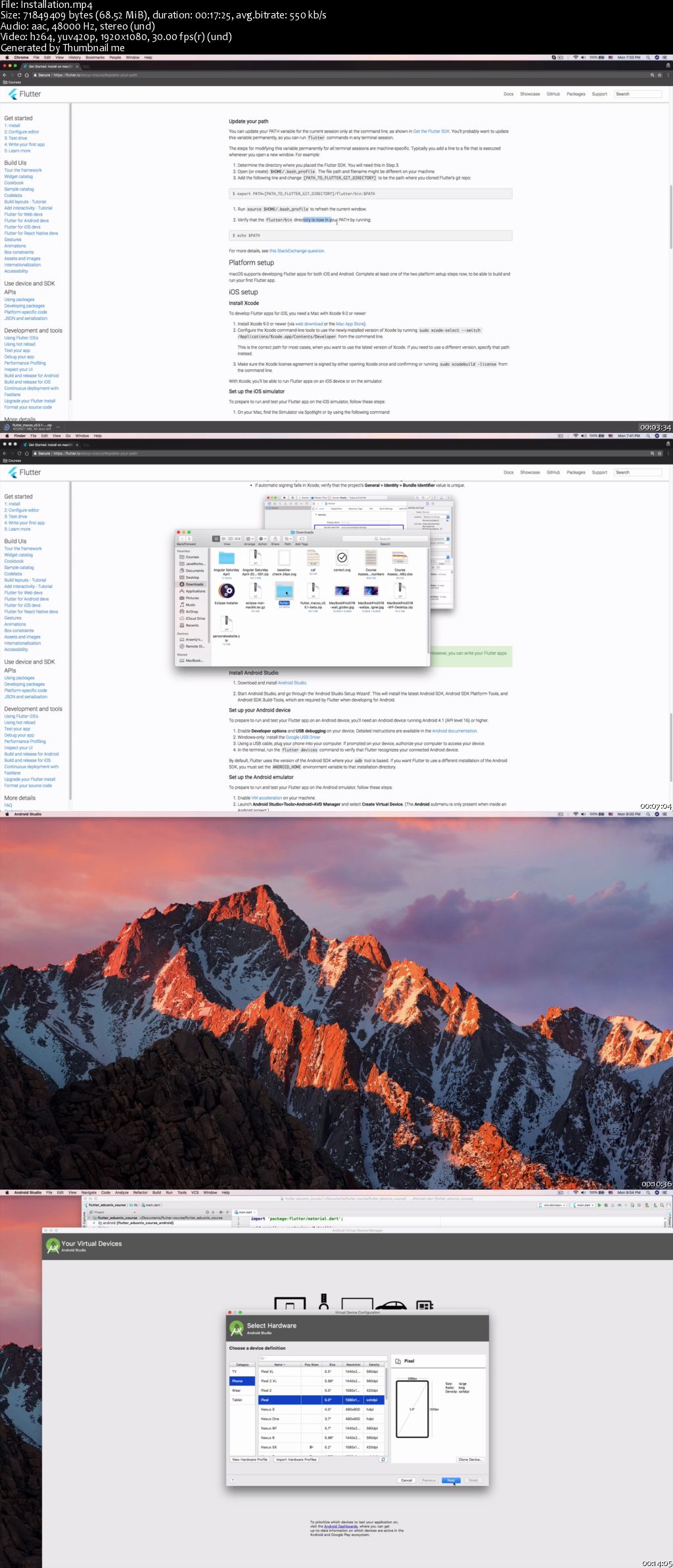This screenshot has width=673, height=1568.
Task: Open main.dart run configuration dropdown
Action: 583,1205
